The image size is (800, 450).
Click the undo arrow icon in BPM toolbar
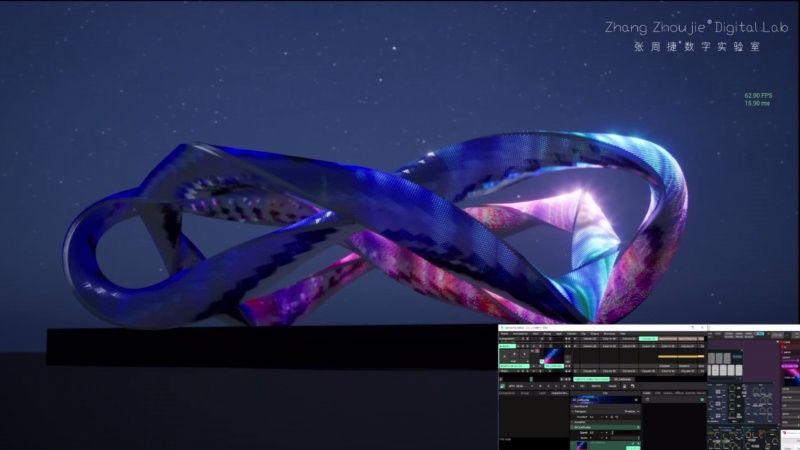(633, 386)
